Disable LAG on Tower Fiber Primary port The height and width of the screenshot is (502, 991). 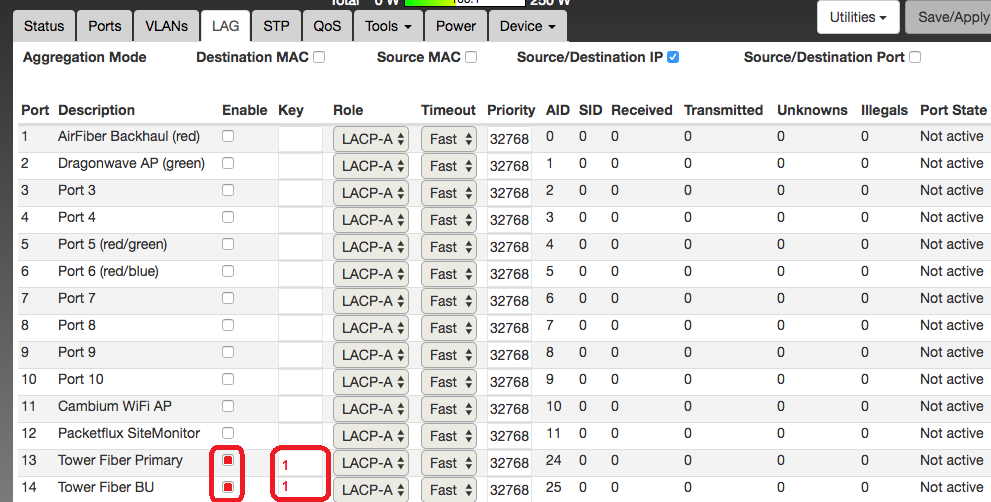pyautogui.click(x=229, y=460)
